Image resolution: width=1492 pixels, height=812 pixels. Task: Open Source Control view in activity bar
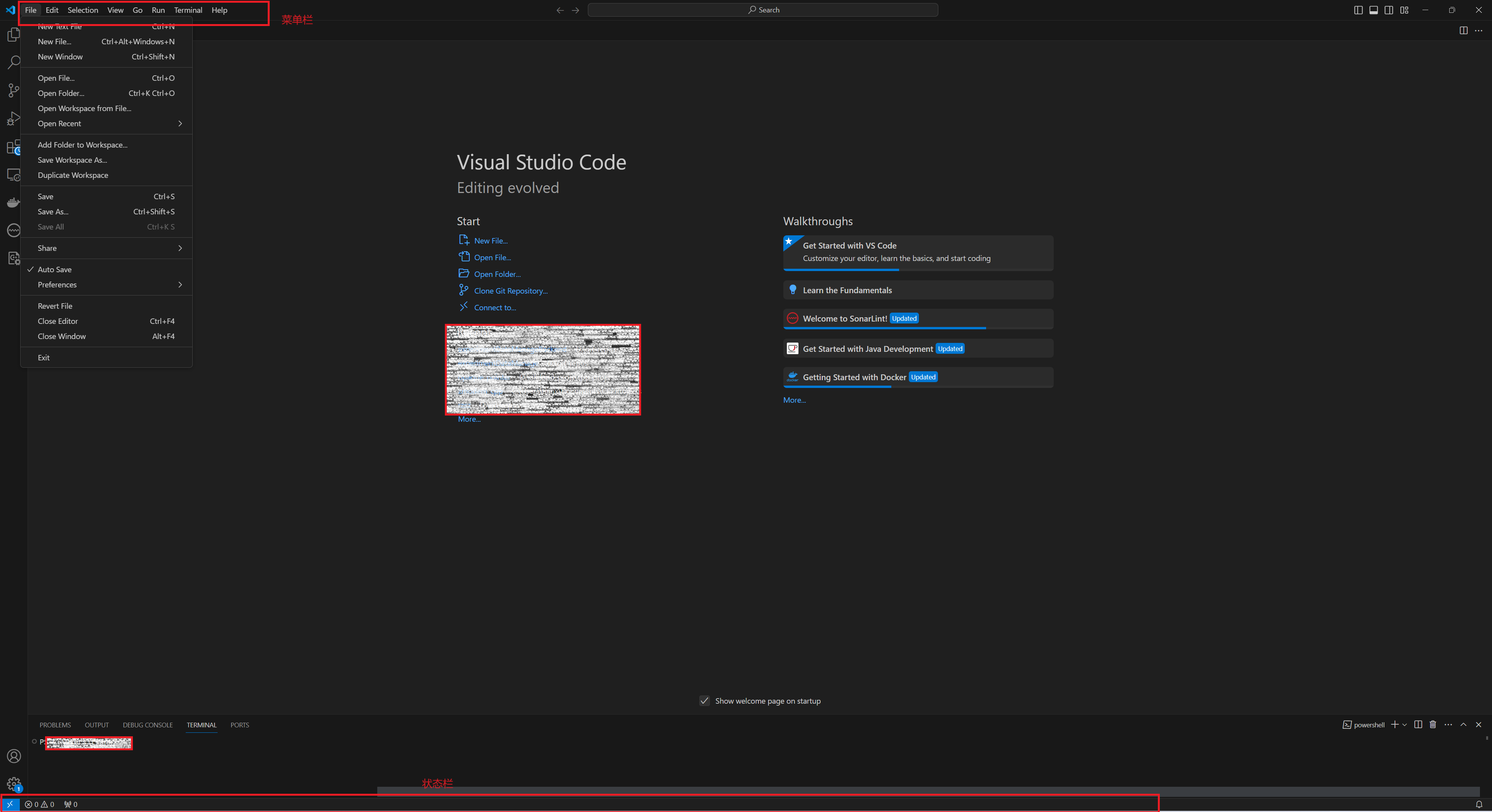click(x=13, y=91)
